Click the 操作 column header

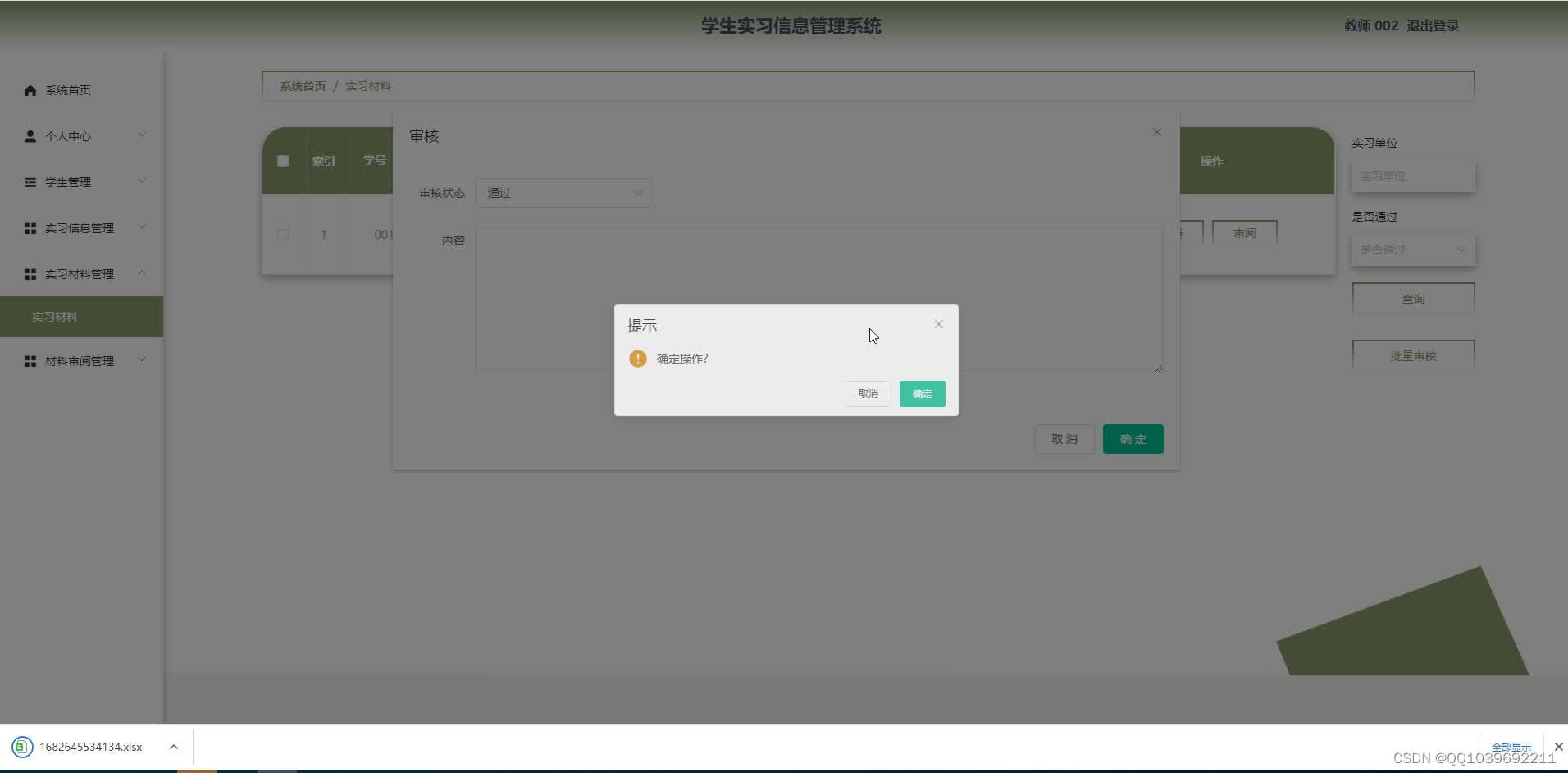[1211, 161]
